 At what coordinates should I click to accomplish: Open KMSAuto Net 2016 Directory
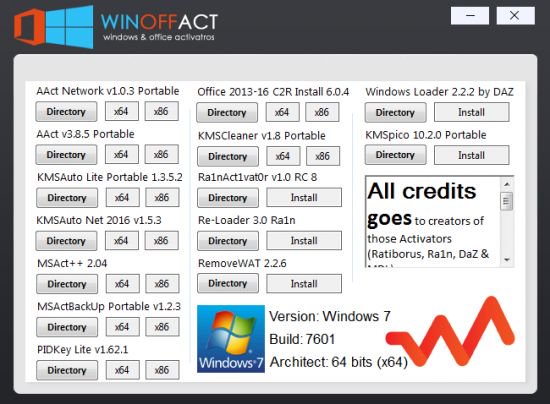[x=66, y=241]
